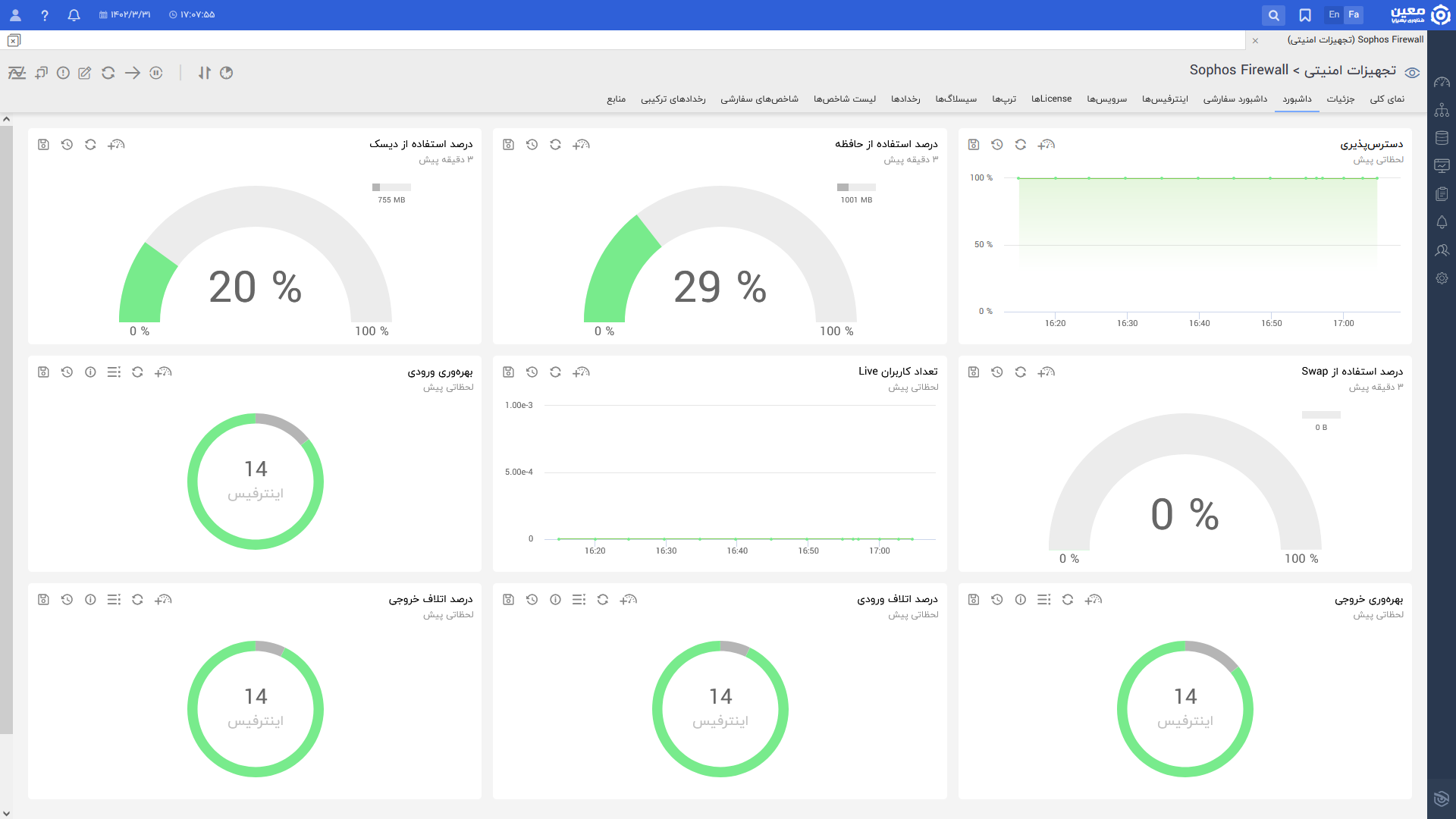
Task: Open the help question mark icon
Action: [45, 15]
